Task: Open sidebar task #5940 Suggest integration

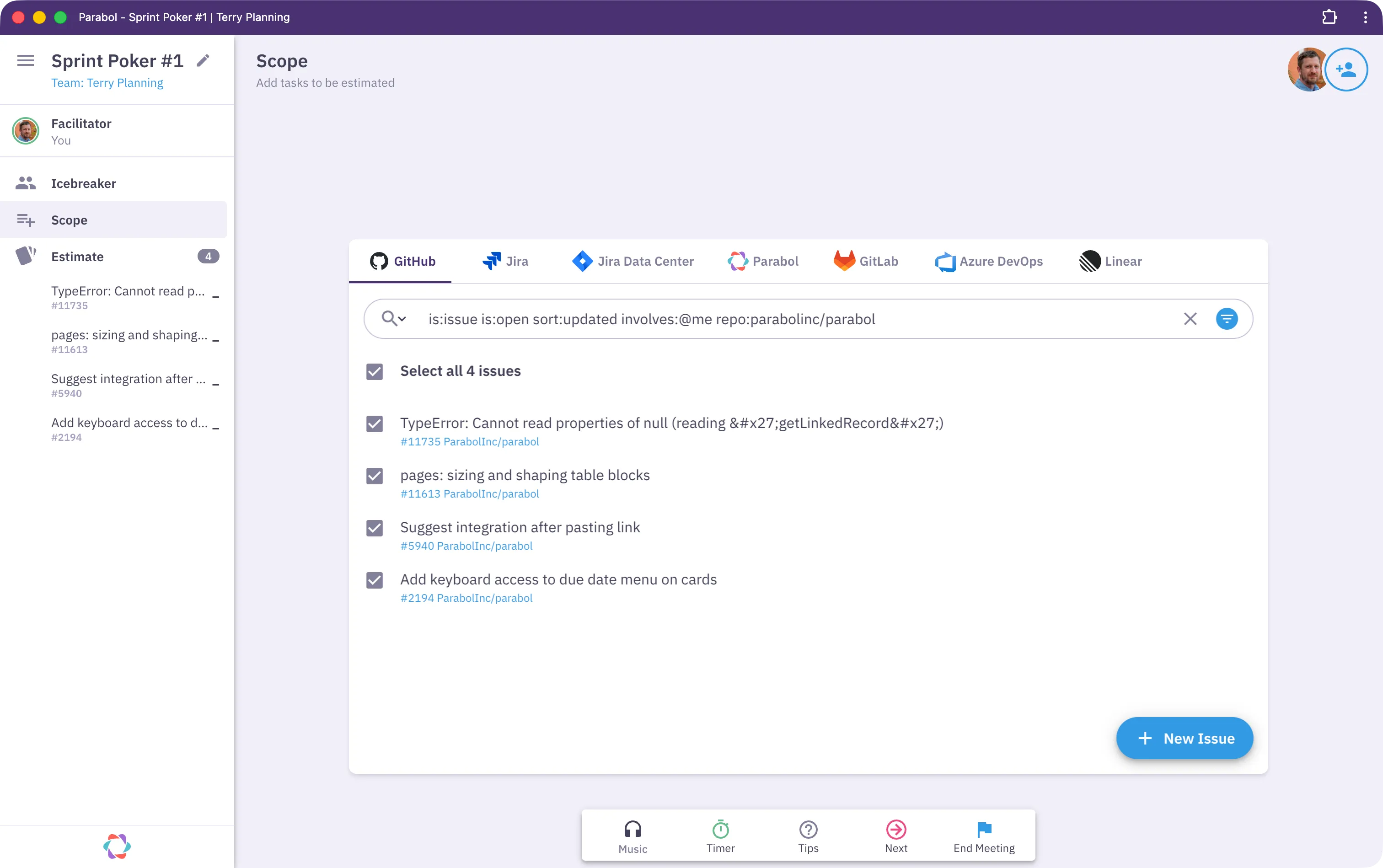Action: coord(128,385)
